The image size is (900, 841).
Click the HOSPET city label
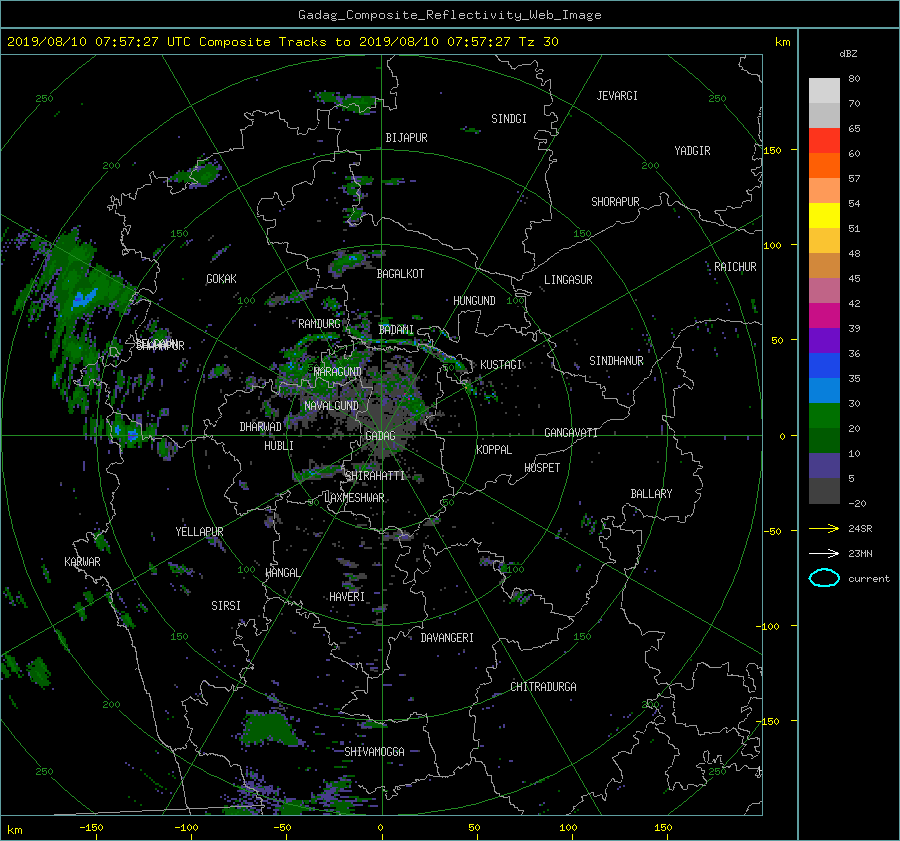[x=542, y=468]
